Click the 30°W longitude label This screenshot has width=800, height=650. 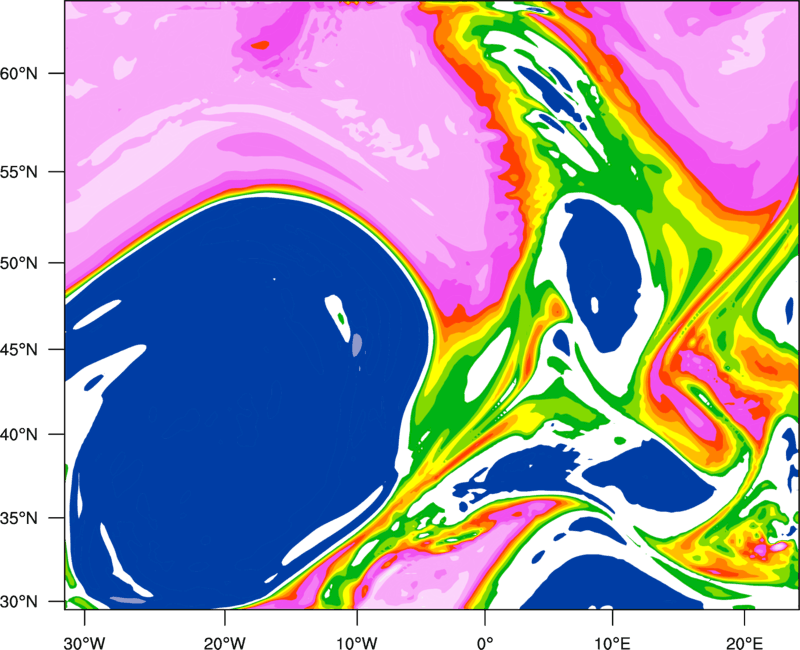[85, 643]
